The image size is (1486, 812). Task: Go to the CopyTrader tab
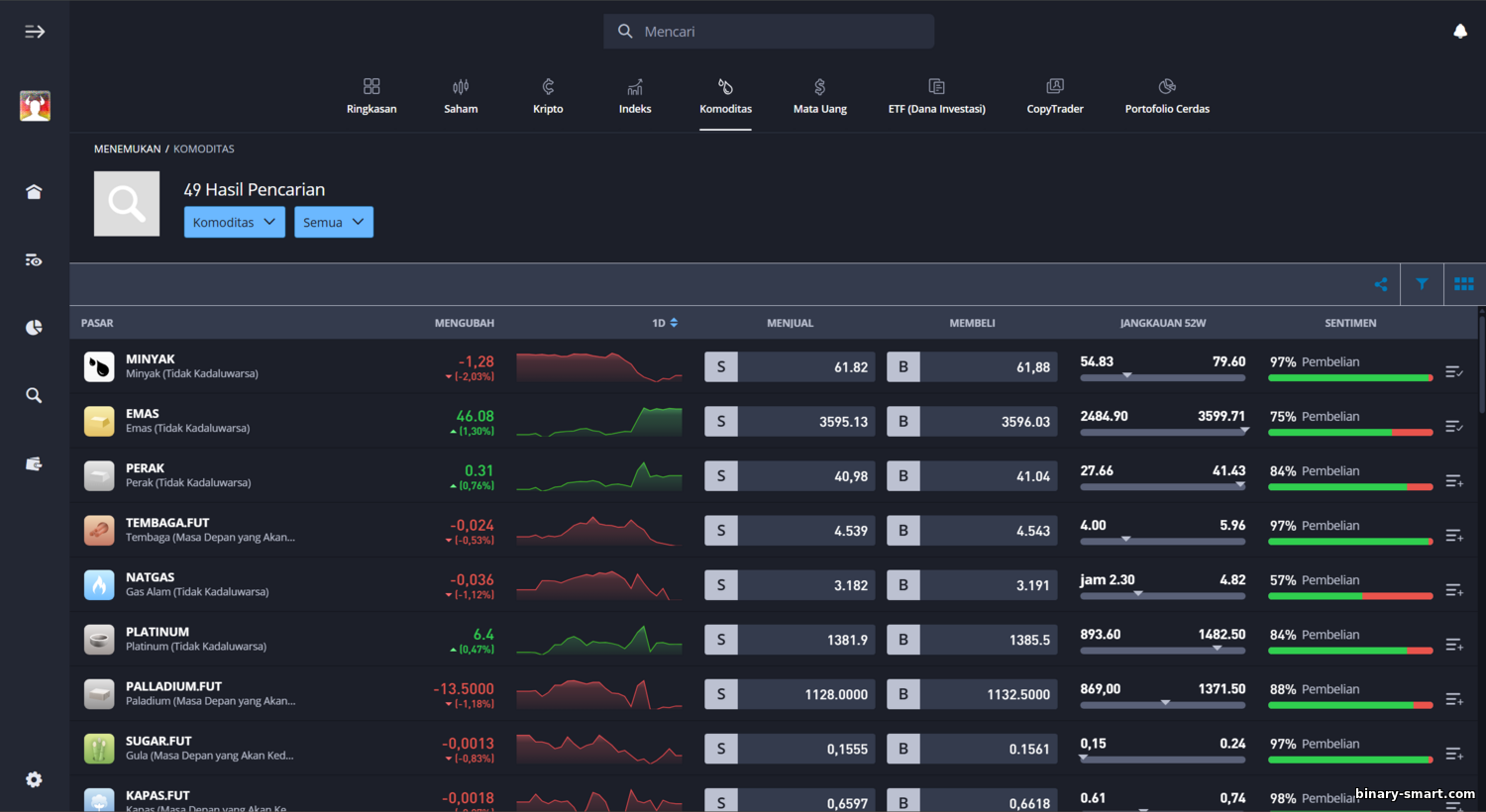pos(1054,96)
